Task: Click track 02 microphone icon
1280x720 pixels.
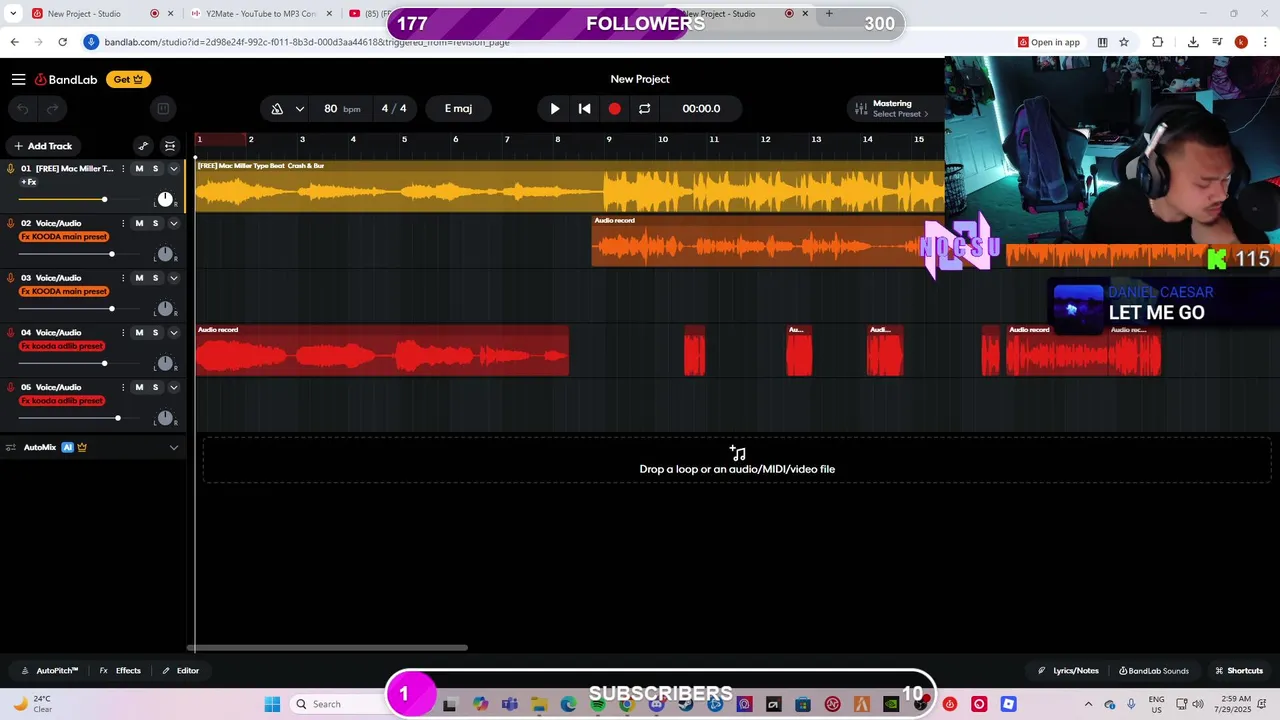Action: coord(11,224)
